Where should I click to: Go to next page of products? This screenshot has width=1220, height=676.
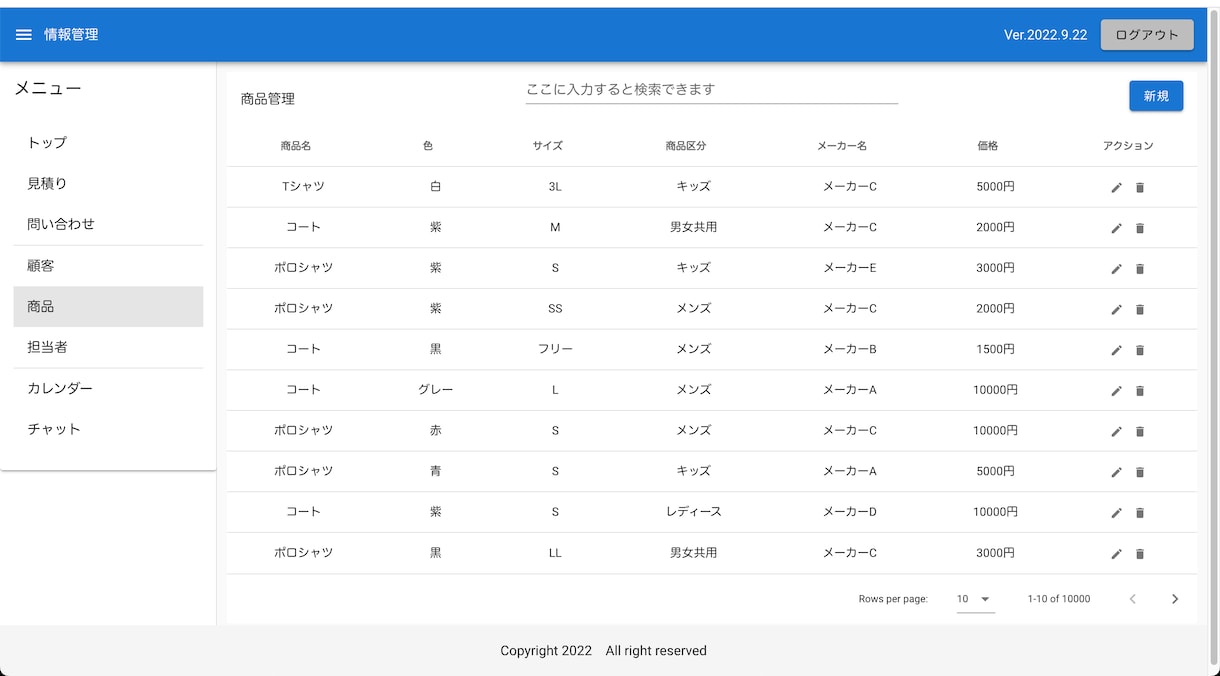pyautogui.click(x=1175, y=599)
